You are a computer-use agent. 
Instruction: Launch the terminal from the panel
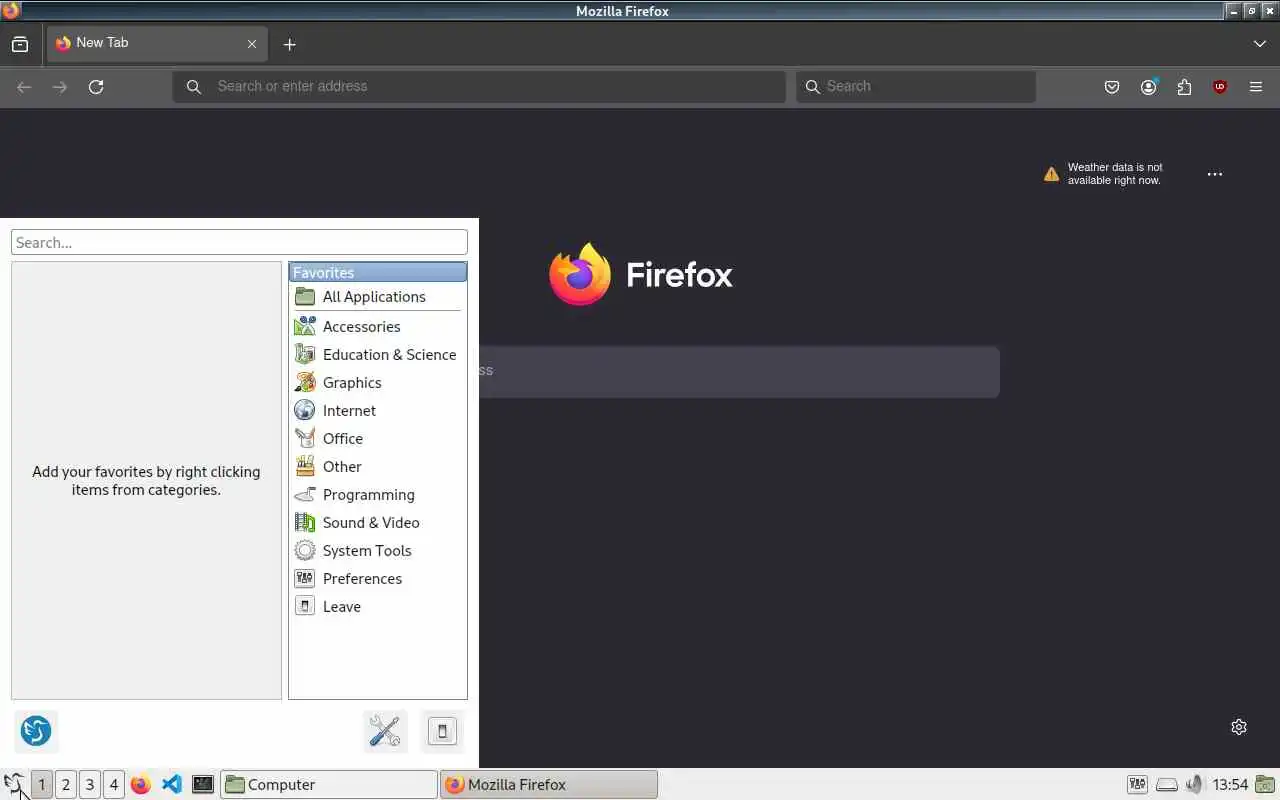point(203,785)
